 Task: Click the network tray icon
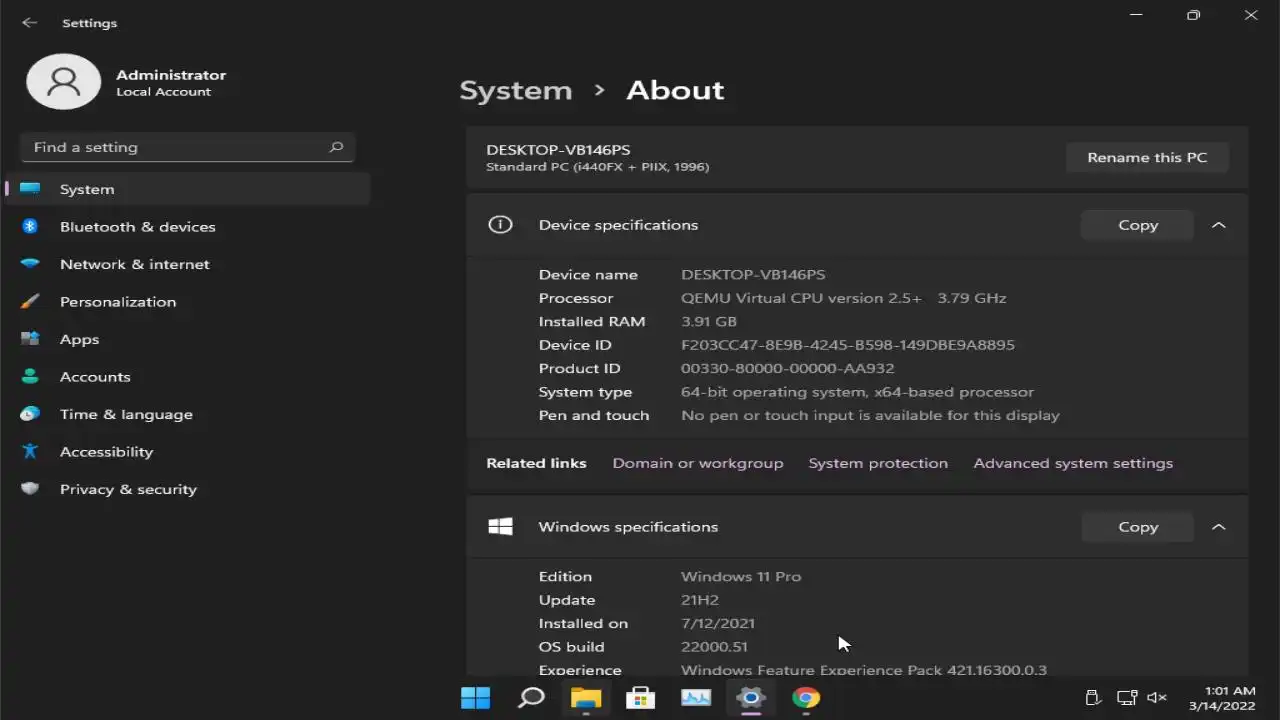[1127, 697]
